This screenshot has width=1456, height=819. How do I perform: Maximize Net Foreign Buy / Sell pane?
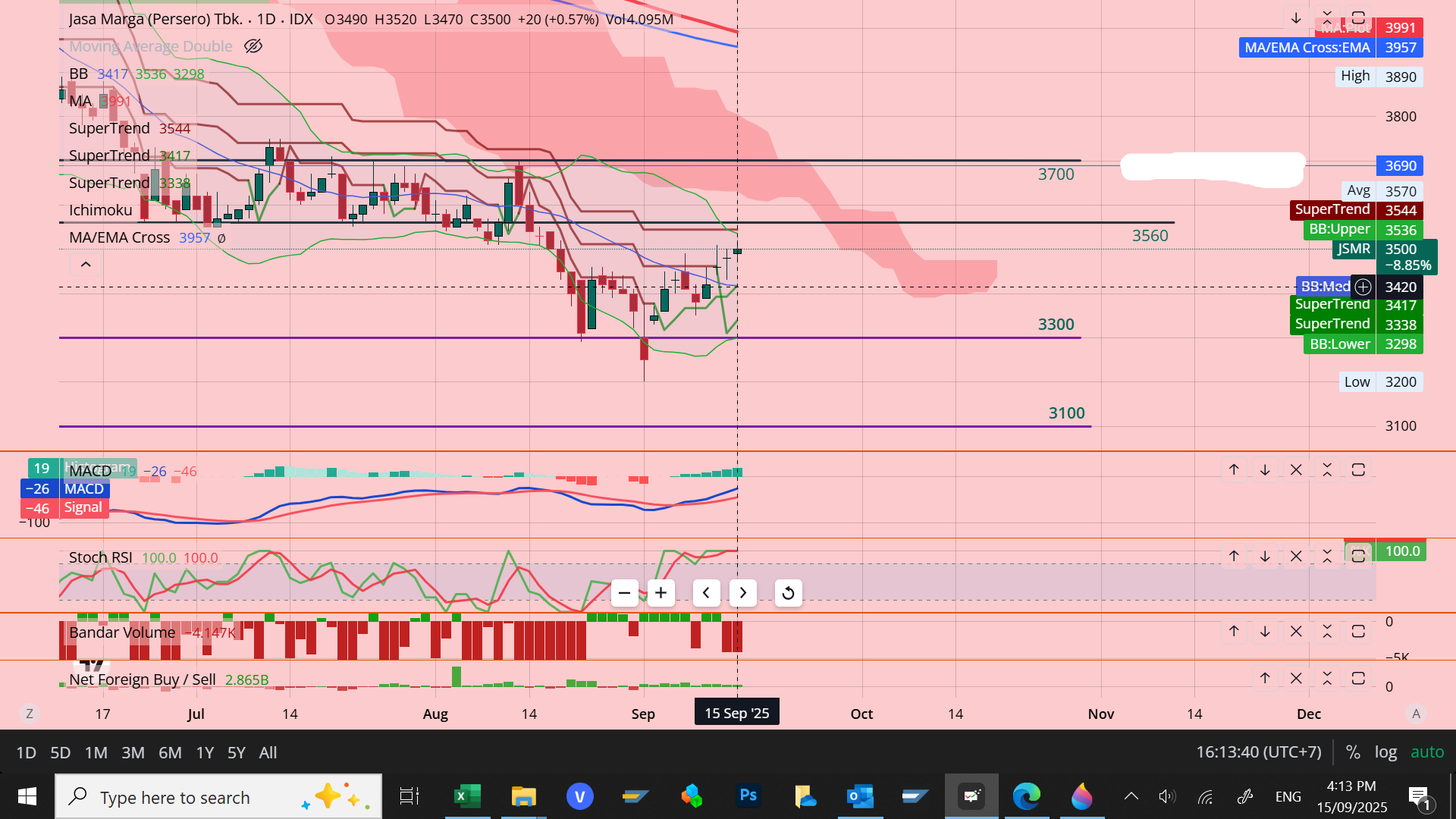pyautogui.click(x=1358, y=679)
